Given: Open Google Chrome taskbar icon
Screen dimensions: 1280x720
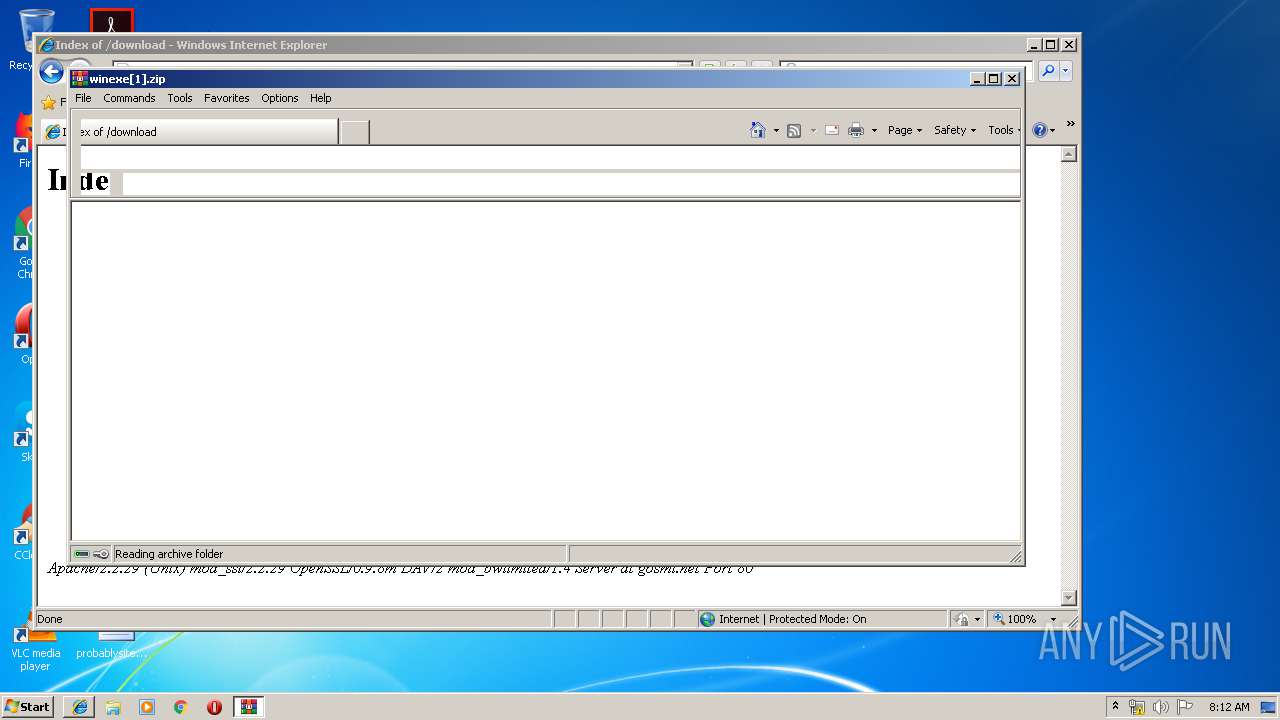Looking at the screenshot, I should pyautogui.click(x=180, y=707).
